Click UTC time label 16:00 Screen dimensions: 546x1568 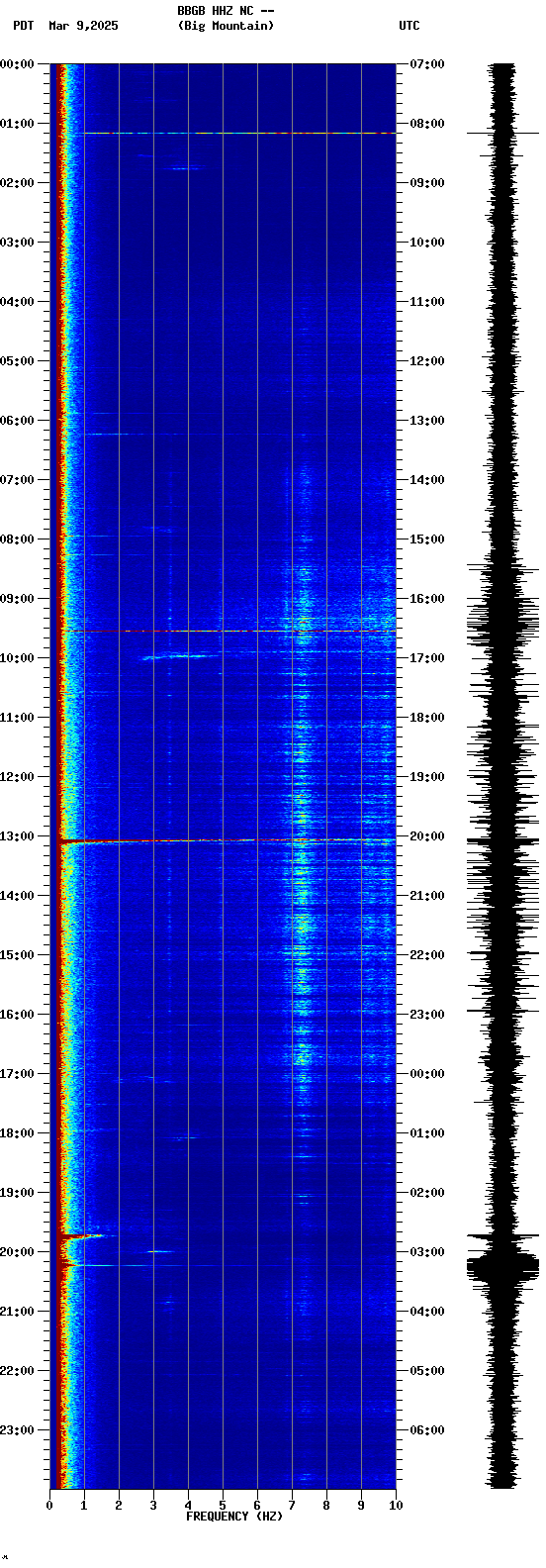pyautogui.click(x=427, y=599)
